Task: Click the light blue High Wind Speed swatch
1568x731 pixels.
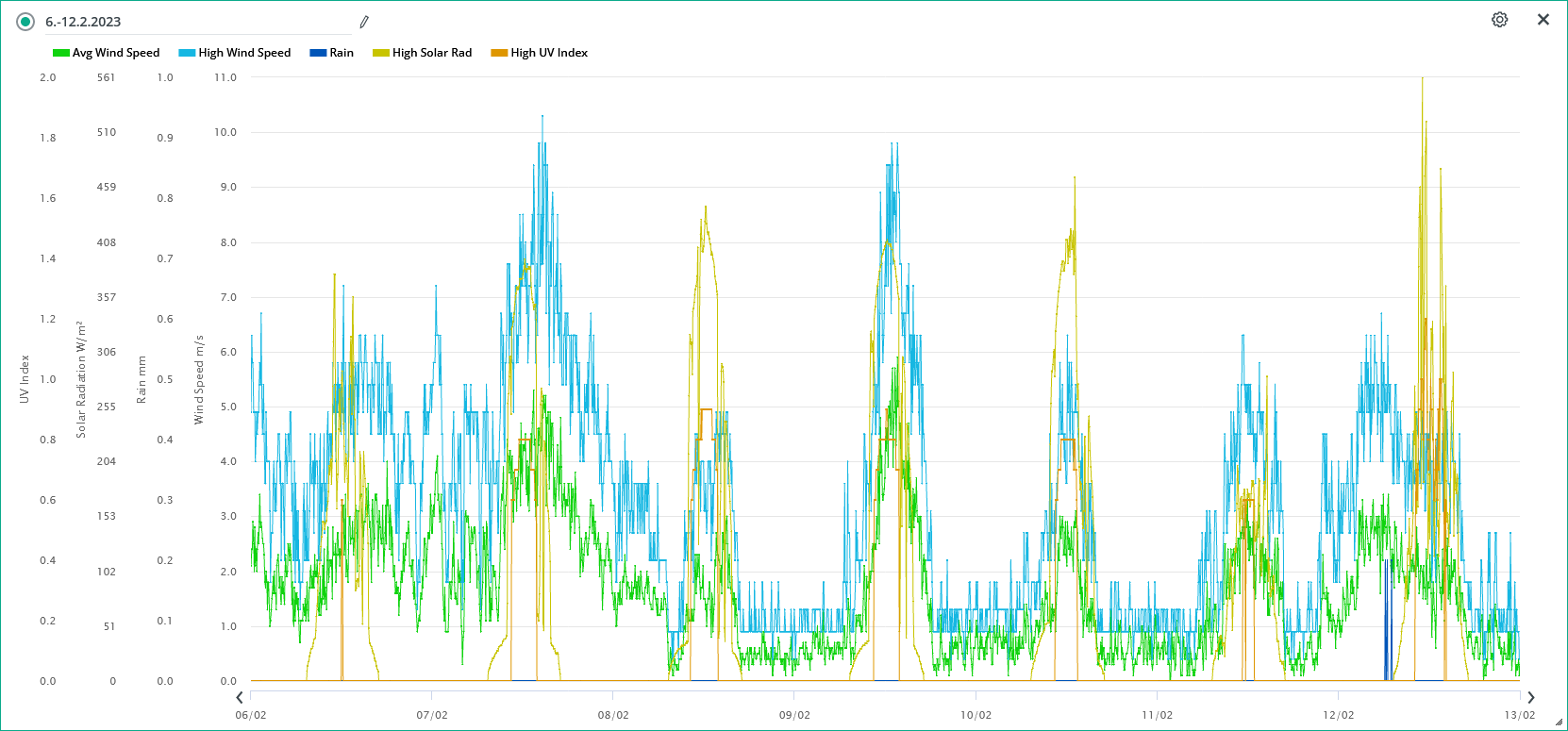Action: tap(187, 53)
